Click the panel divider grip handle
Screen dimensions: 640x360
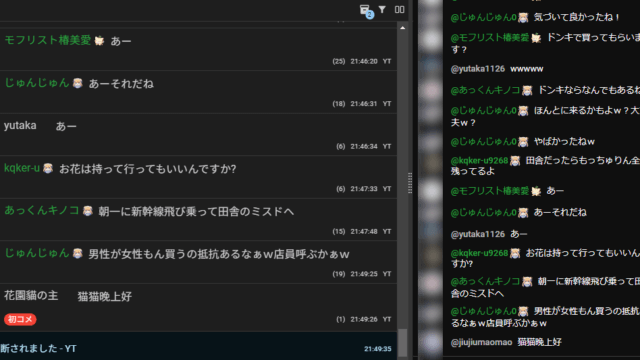(x=410, y=183)
